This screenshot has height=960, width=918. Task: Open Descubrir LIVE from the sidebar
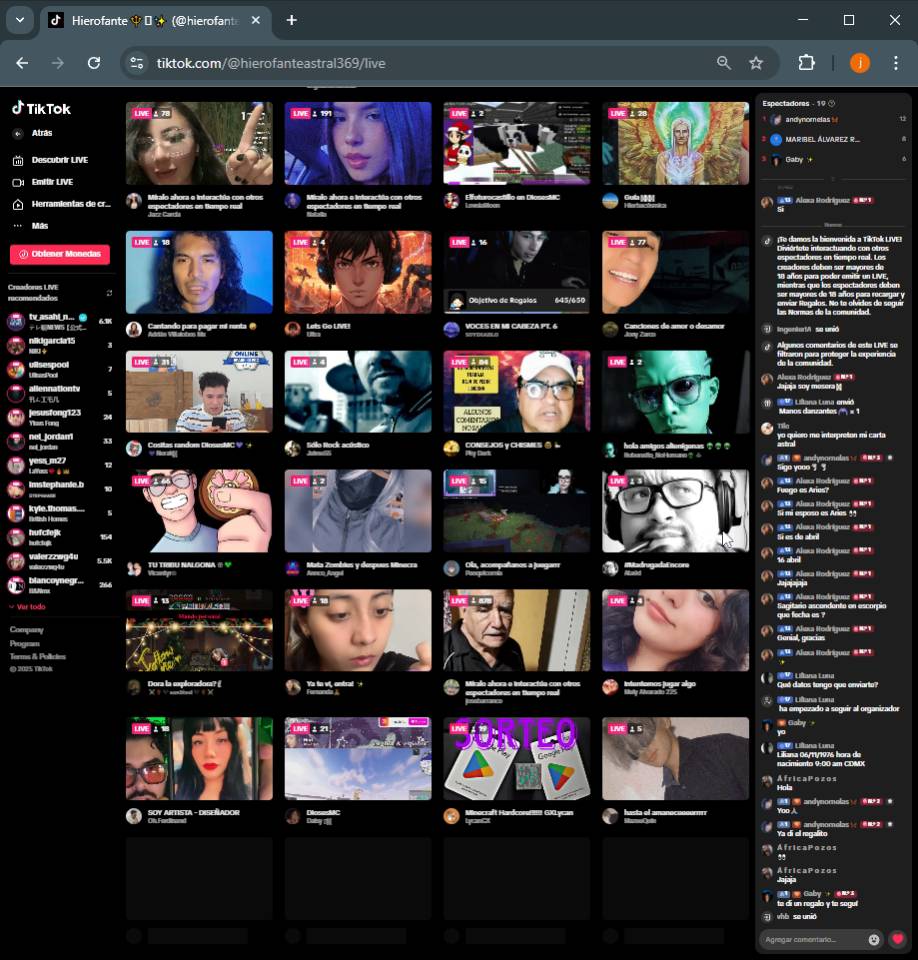pyautogui.click(x=58, y=160)
